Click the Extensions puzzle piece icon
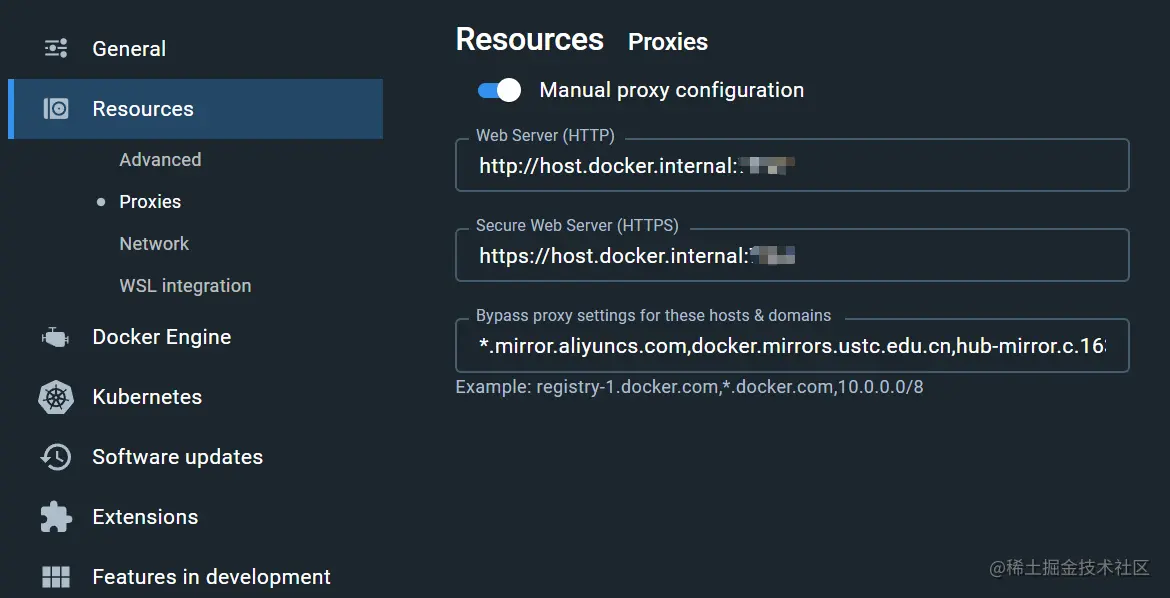The height and width of the screenshot is (598, 1170). (x=56, y=517)
